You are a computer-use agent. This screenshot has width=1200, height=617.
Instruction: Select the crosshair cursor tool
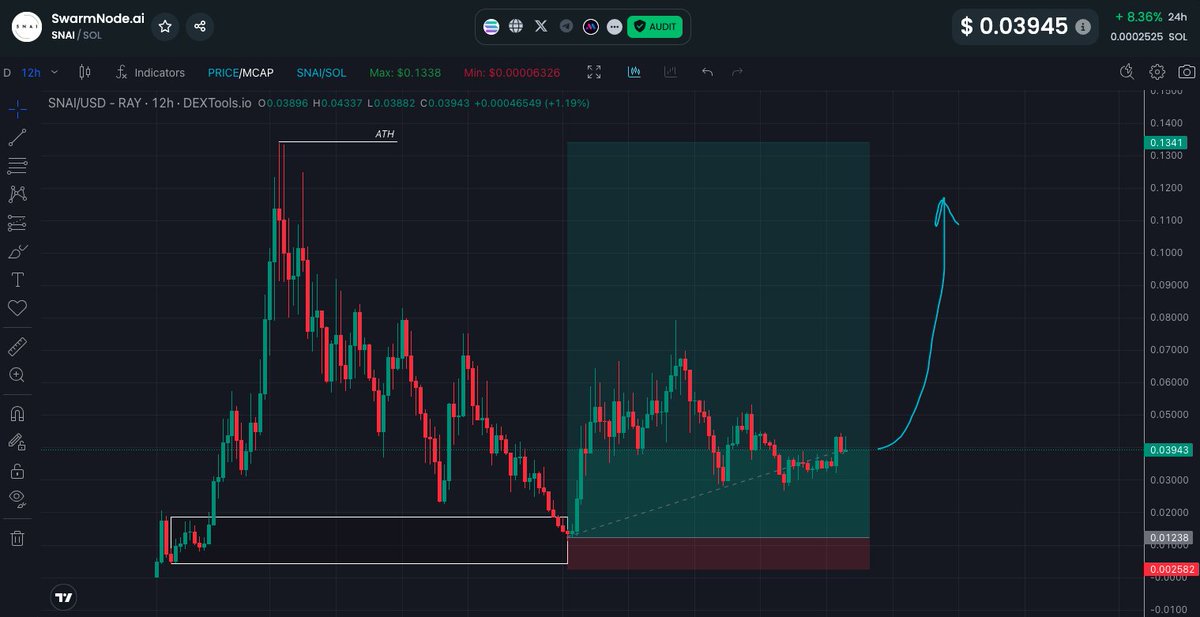coord(17,109)
